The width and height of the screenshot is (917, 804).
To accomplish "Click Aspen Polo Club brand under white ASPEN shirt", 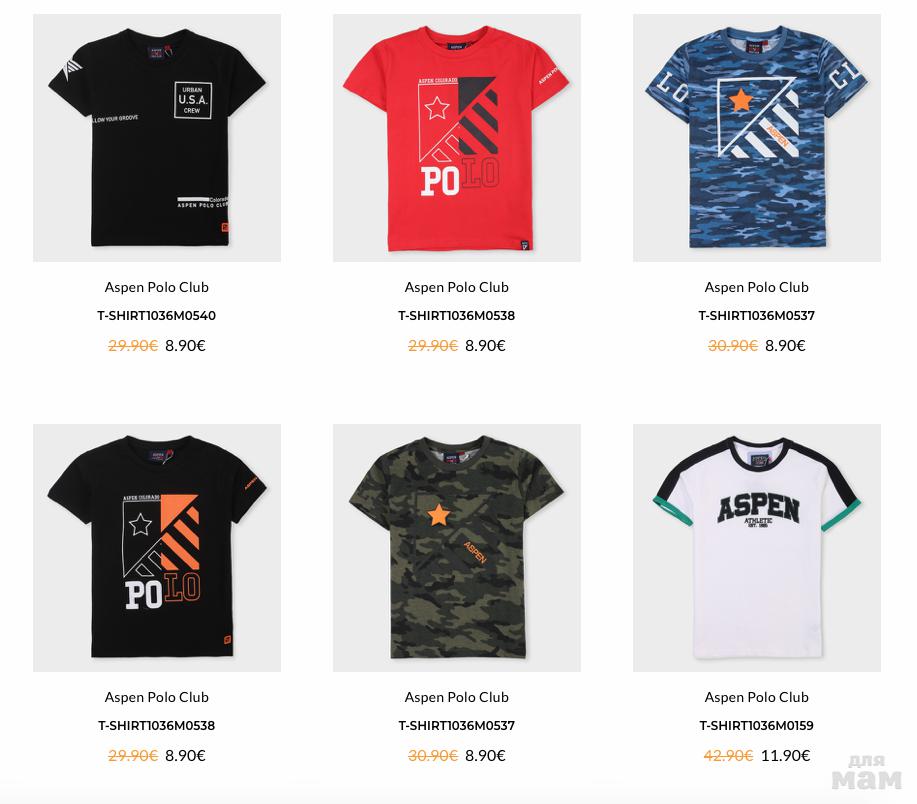I will pyautogui.click(x=757, y=697).
